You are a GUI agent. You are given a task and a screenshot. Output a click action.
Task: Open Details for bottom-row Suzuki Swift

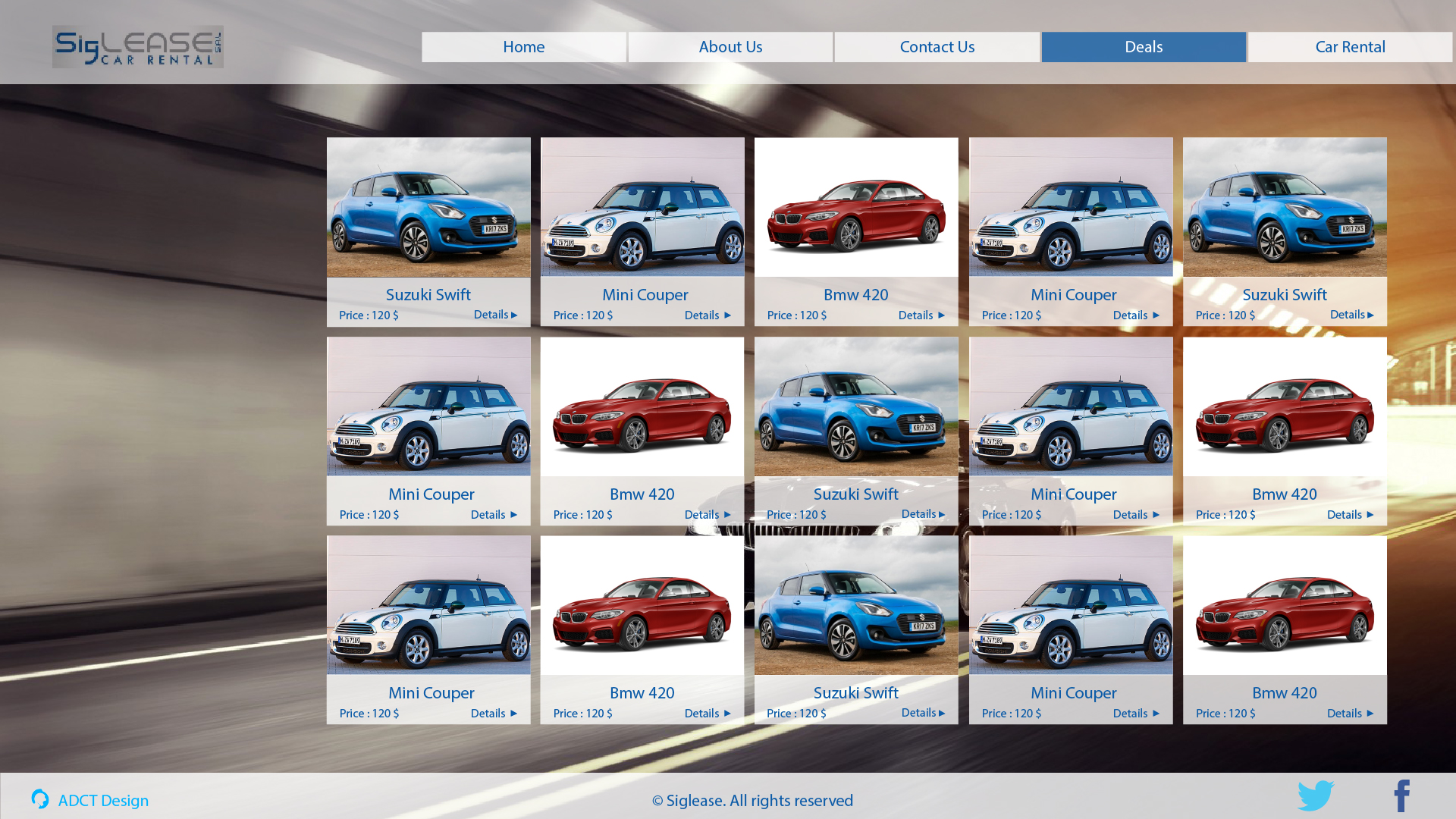coord(923,713)
